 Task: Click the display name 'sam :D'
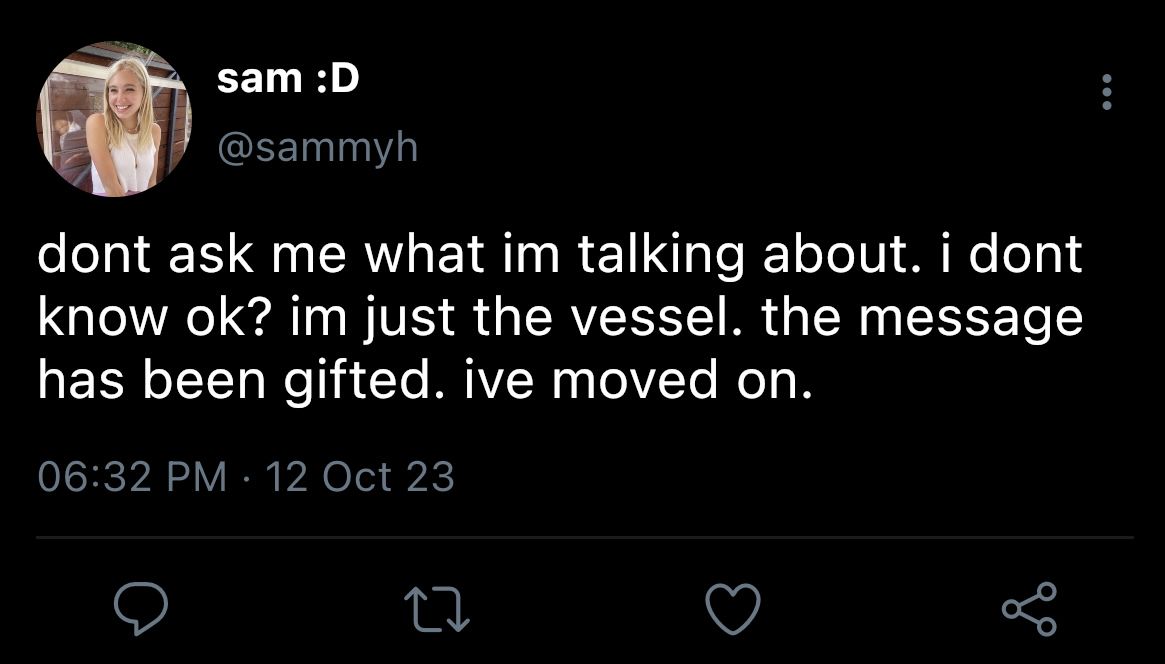click(288, 78)
